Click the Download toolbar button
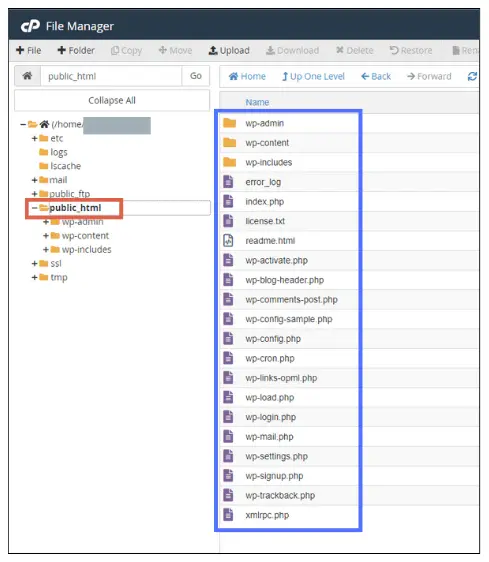489x562 pixels. pyautogui.click(x=292, y=51)
